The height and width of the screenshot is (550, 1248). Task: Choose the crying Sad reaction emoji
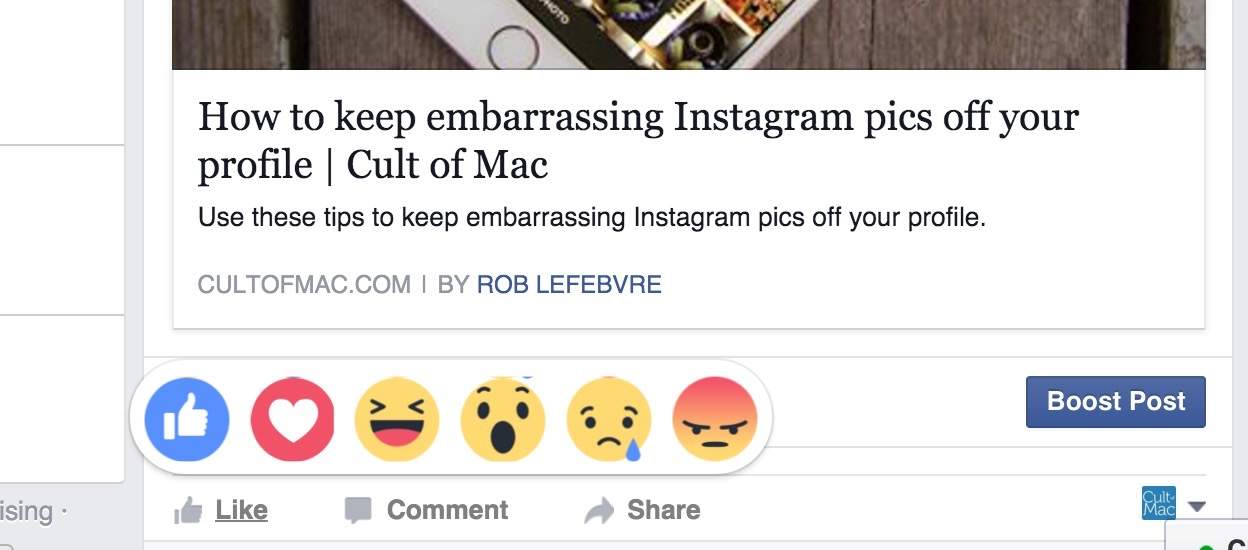608,419
